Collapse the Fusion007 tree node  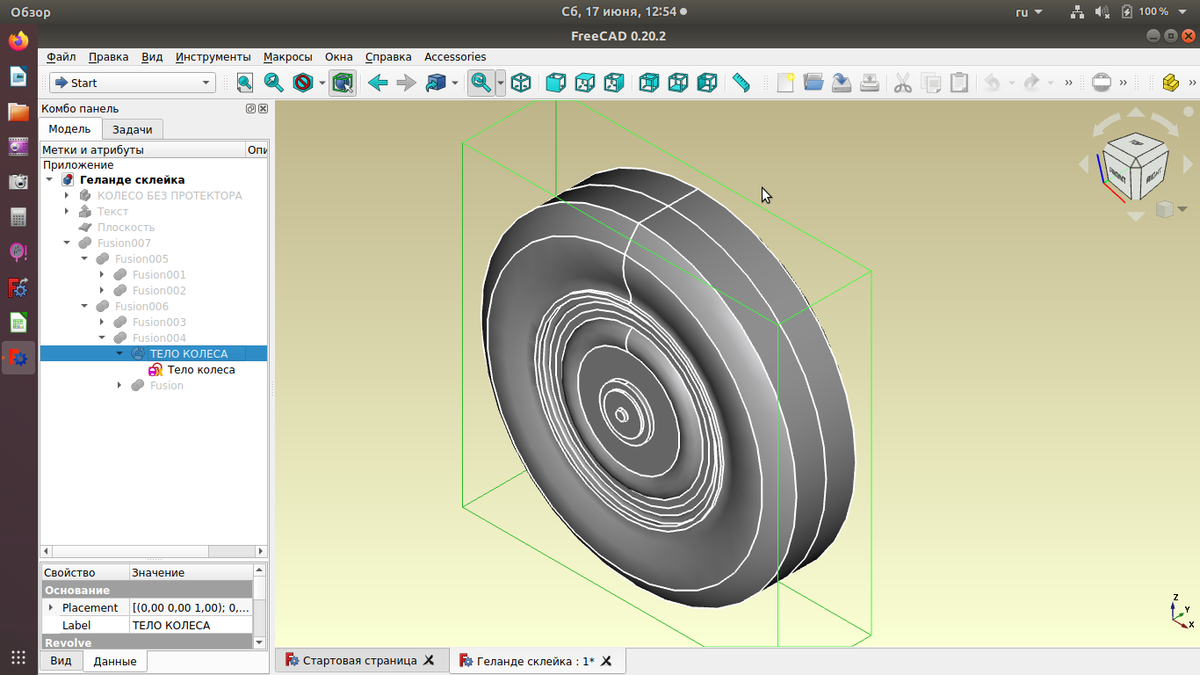pyautogui.click(x=67, y=243)
